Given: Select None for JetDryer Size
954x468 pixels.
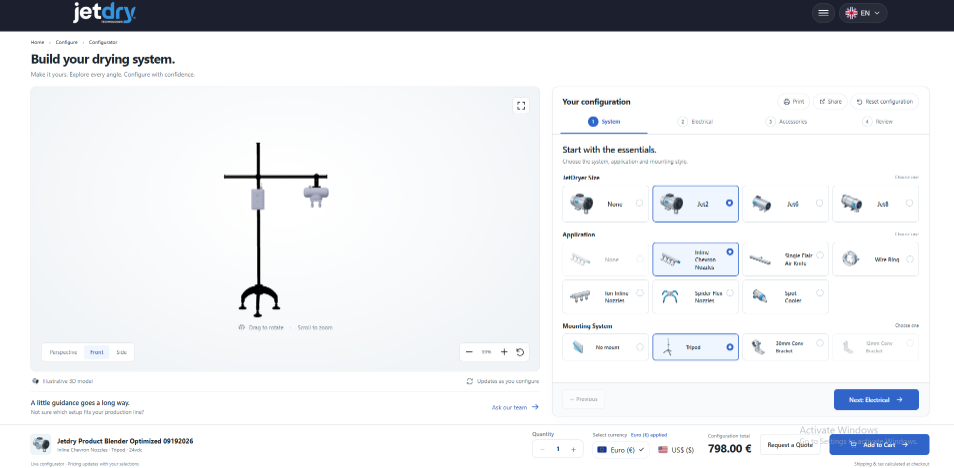Looking at the screenshot, I should pos(605,204).
